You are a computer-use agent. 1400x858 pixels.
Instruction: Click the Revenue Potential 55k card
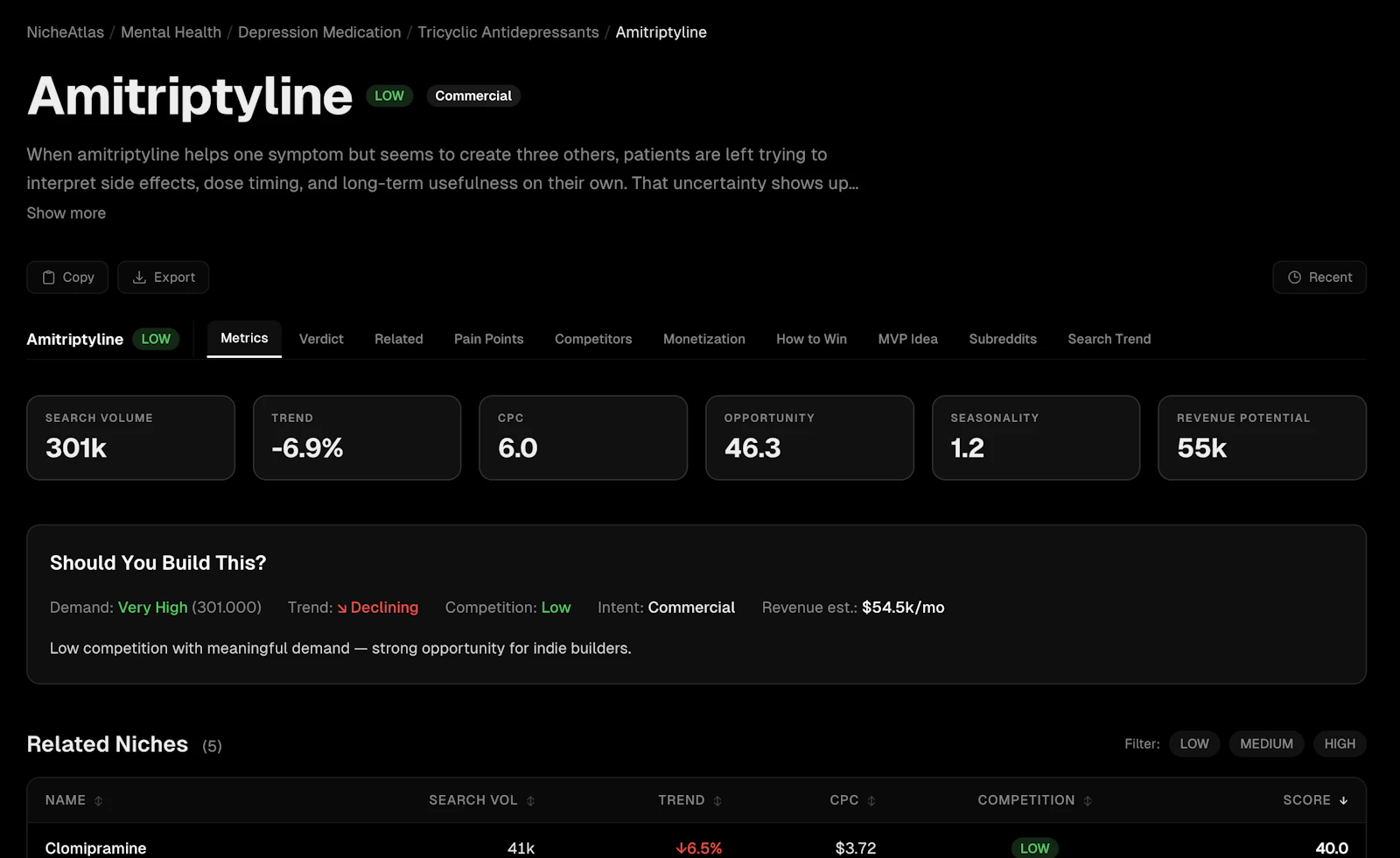(x=1263, y=438)
